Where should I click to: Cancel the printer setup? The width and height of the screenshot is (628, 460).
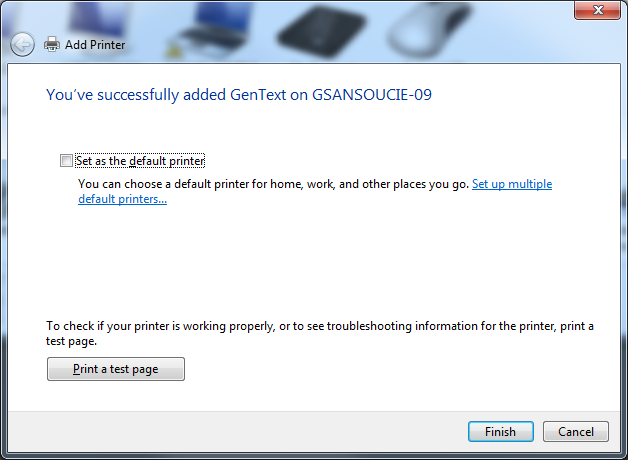[x=576, y=432]
